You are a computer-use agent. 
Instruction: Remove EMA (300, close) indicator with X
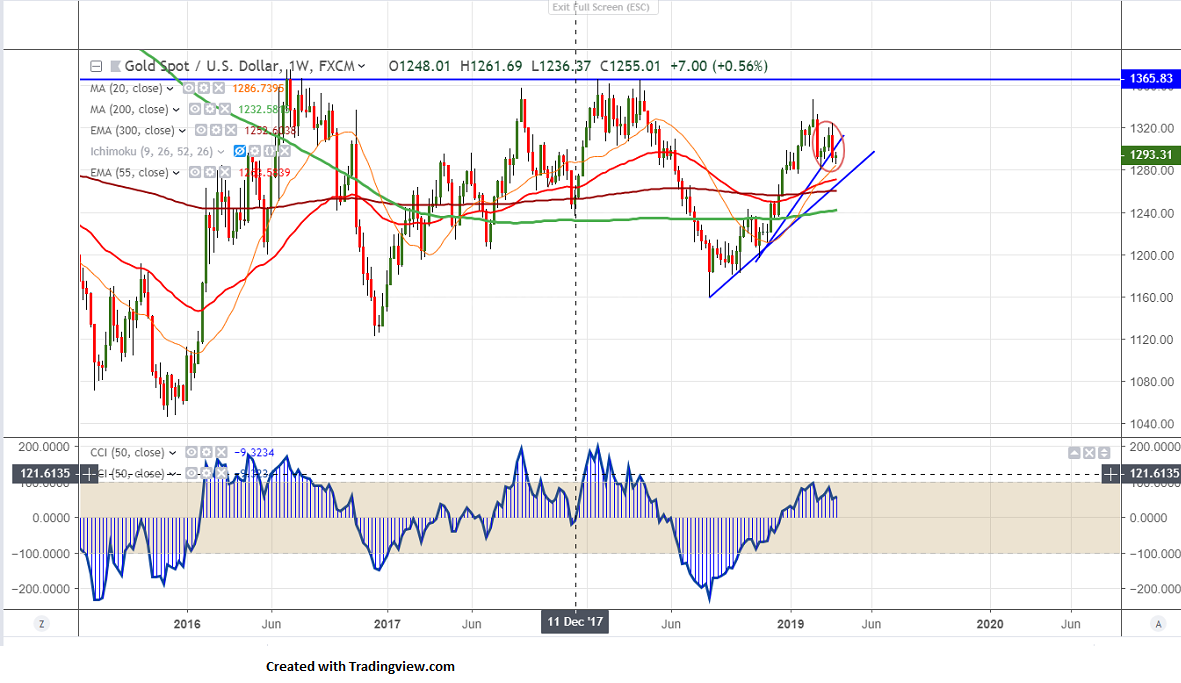[x=230, y=130]
